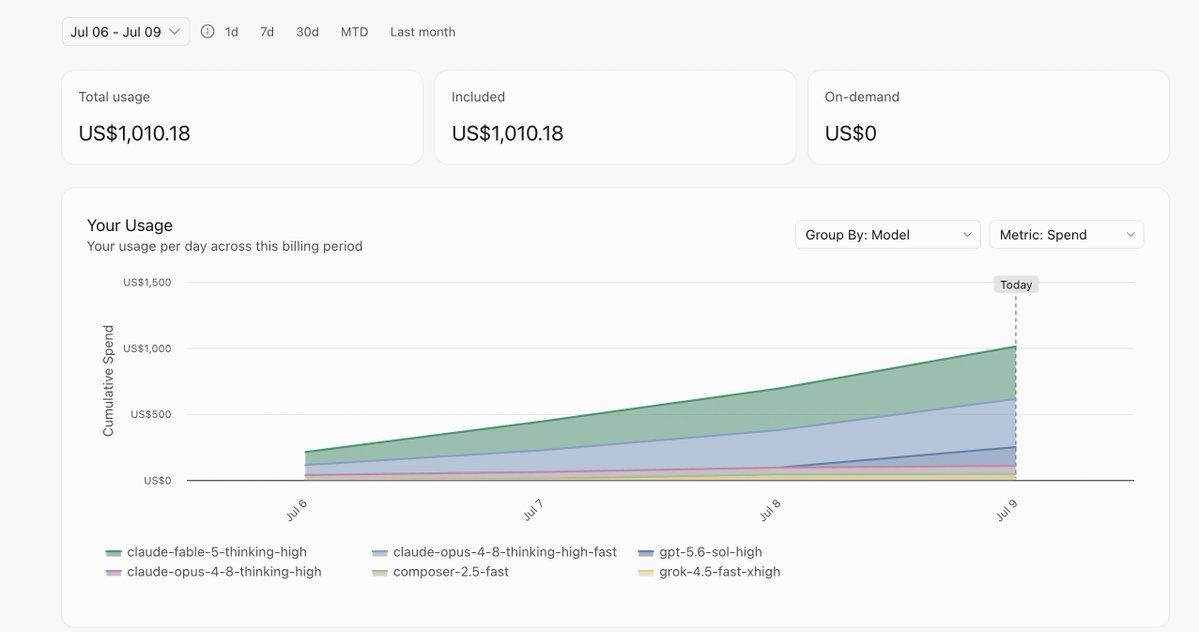
Task: Select the 30d time range
Action: [x=307, y=32]
